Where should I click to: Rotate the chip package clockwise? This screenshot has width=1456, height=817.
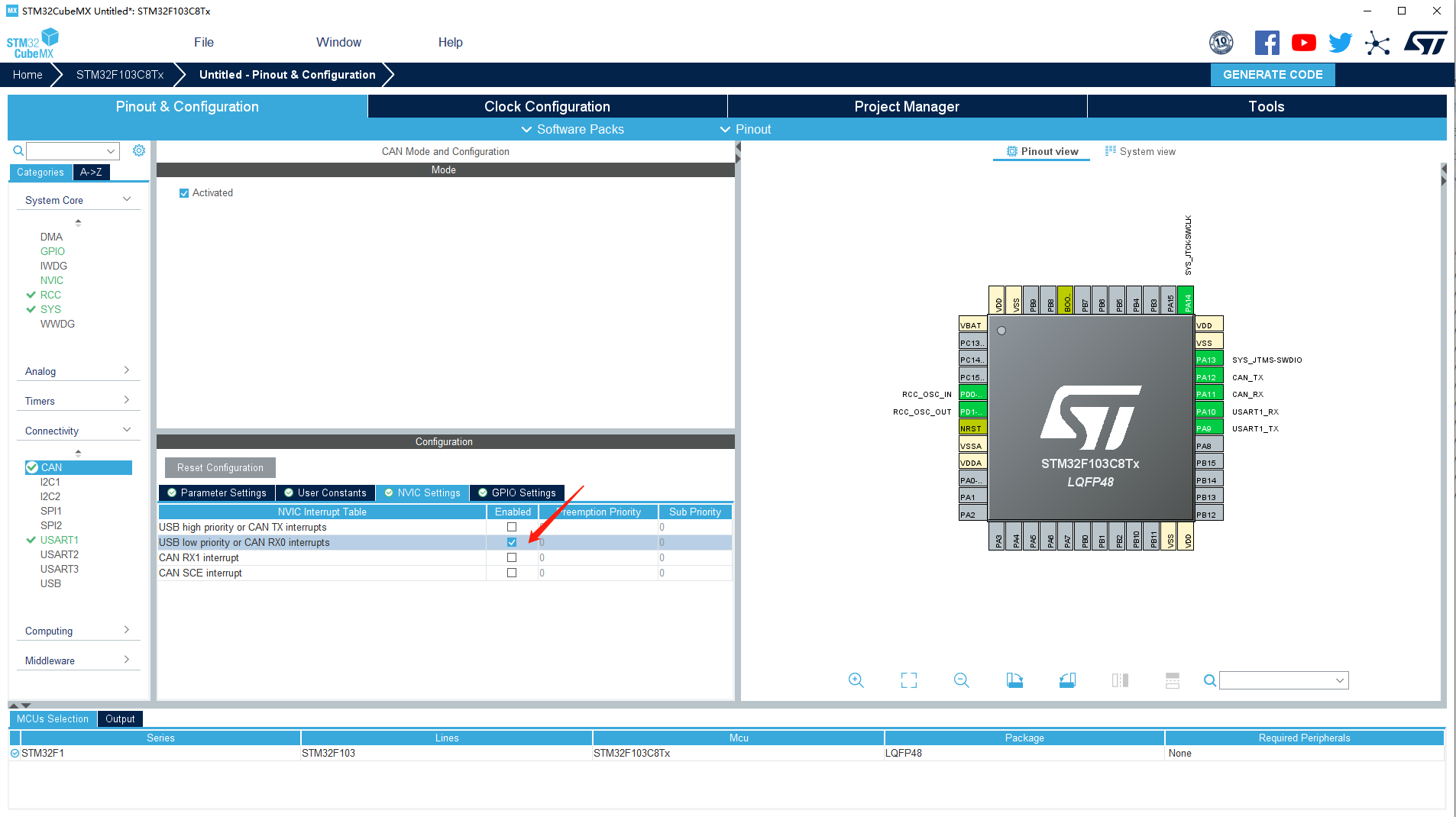pos(1014,680)
